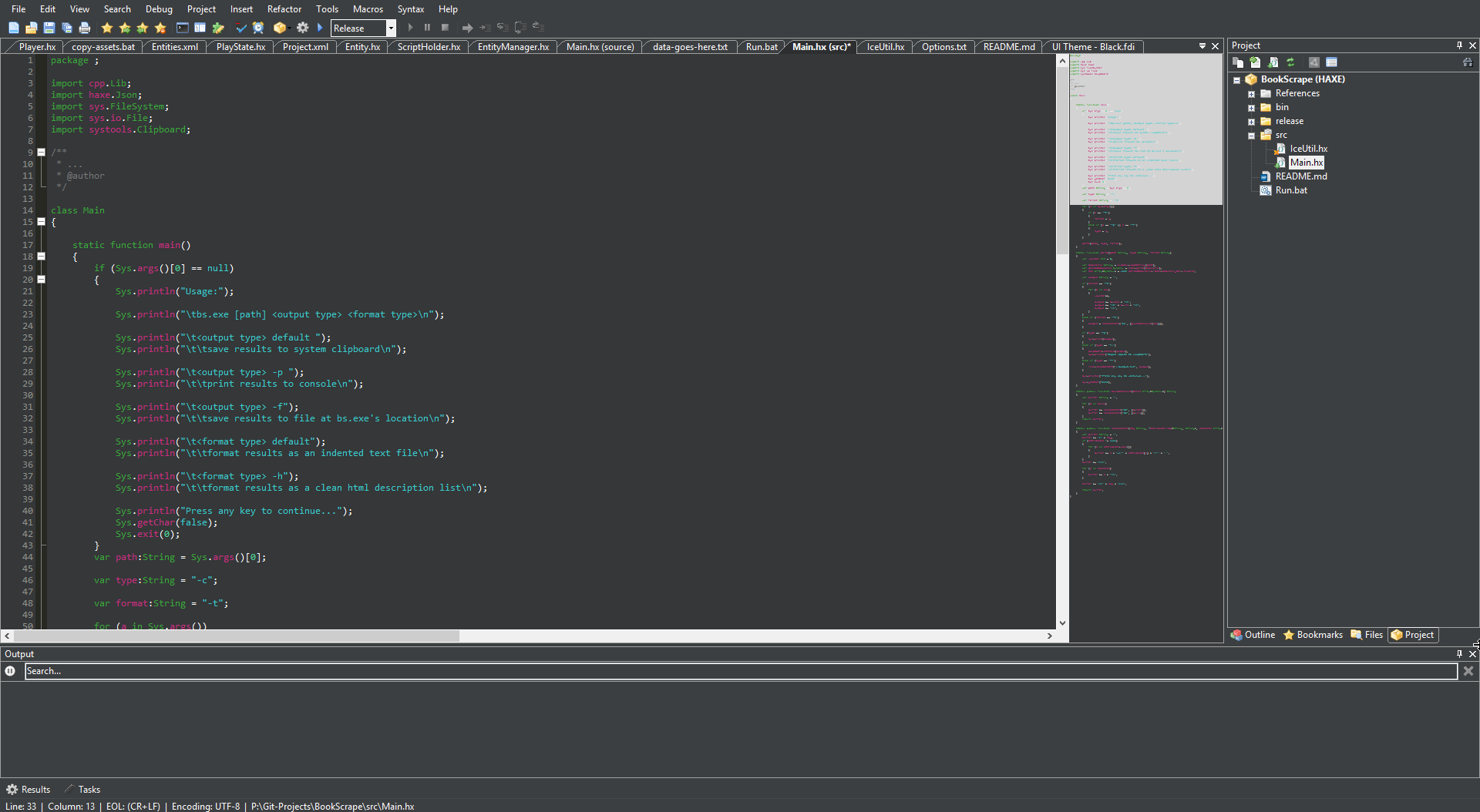This screenshot has height=812, width=1480.
Task: Click the alarm clock icon in the toolbar
Action: (258, 28)
